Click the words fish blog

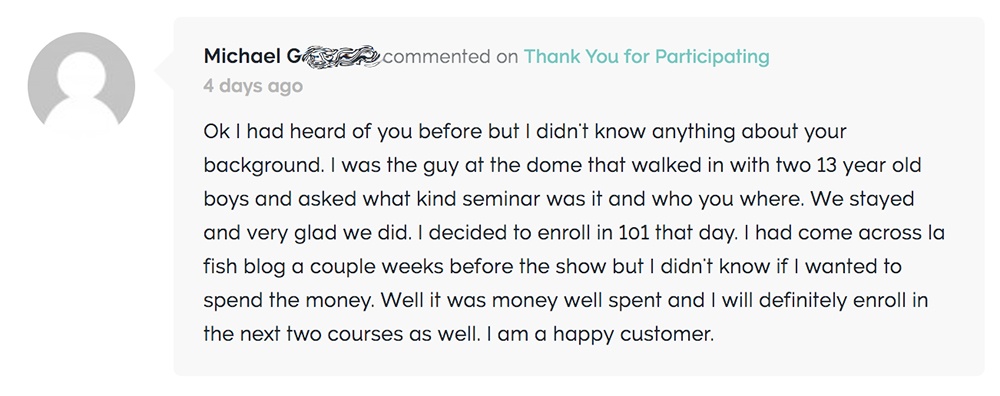[244, 267]
